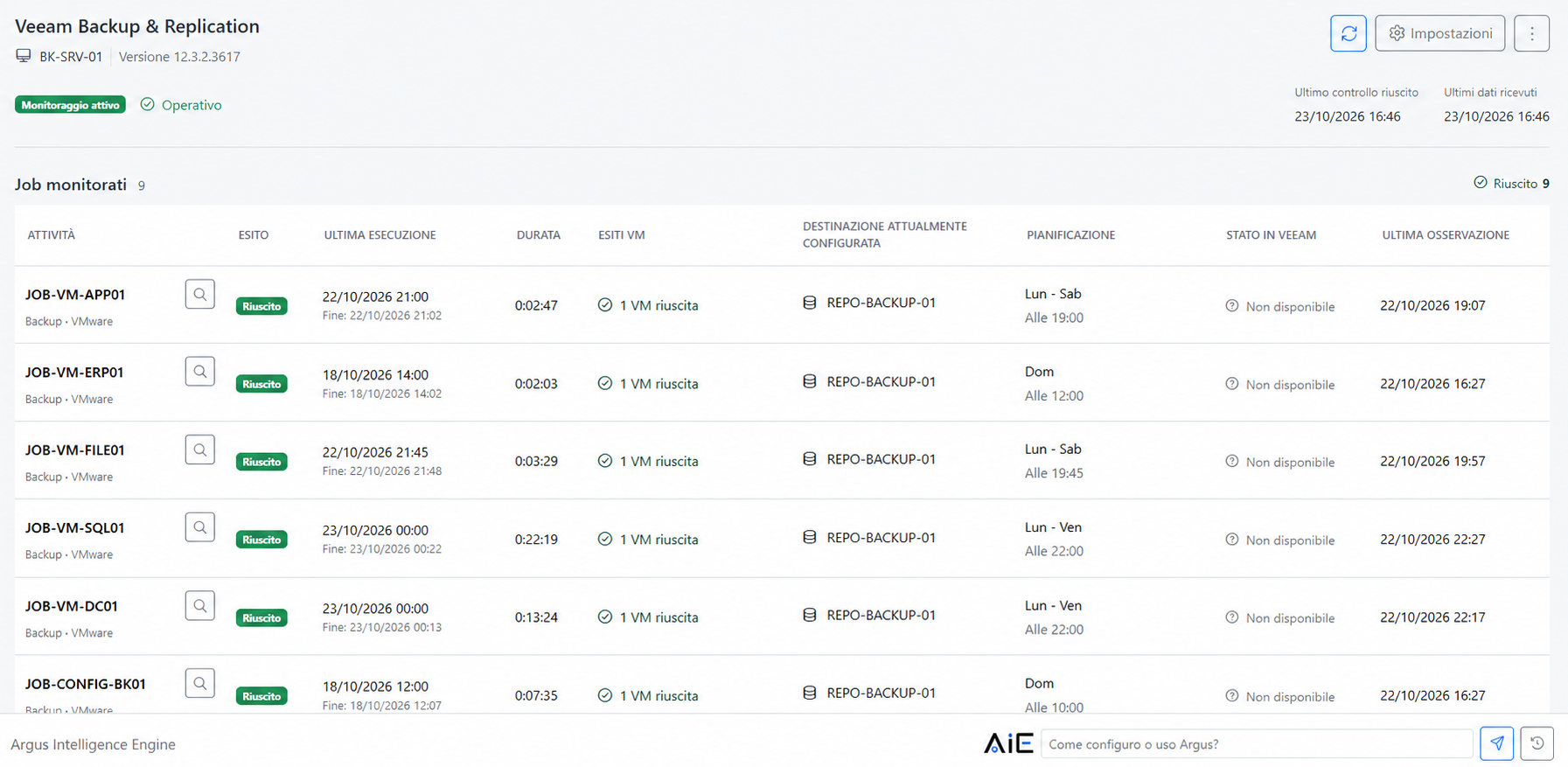Open the three-dot more options menu
The height and width of the screenshot is (767, 1568).
[x=1531, y=33]
